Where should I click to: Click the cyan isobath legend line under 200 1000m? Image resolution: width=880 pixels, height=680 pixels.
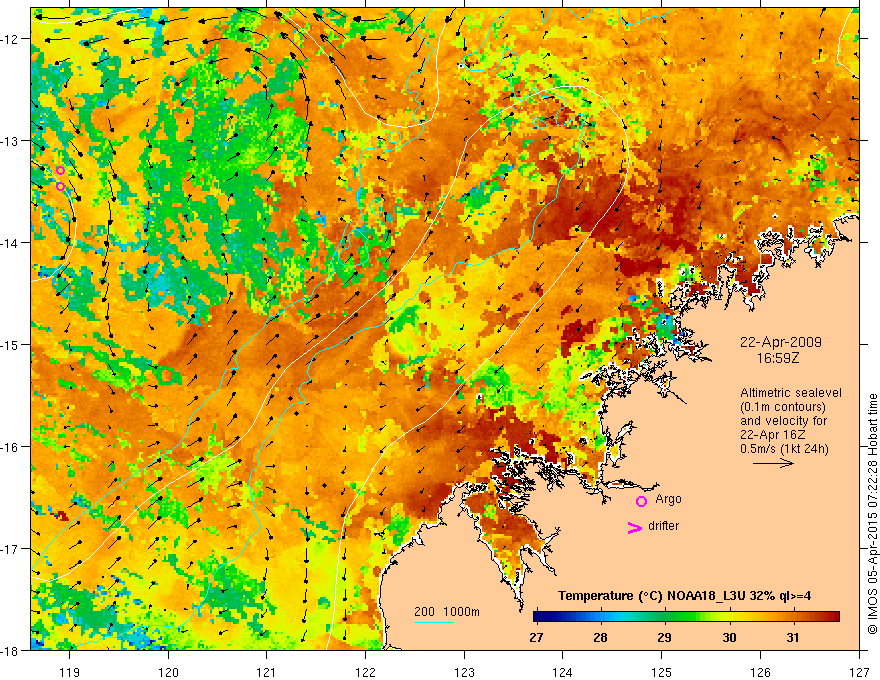coord(434,622)
